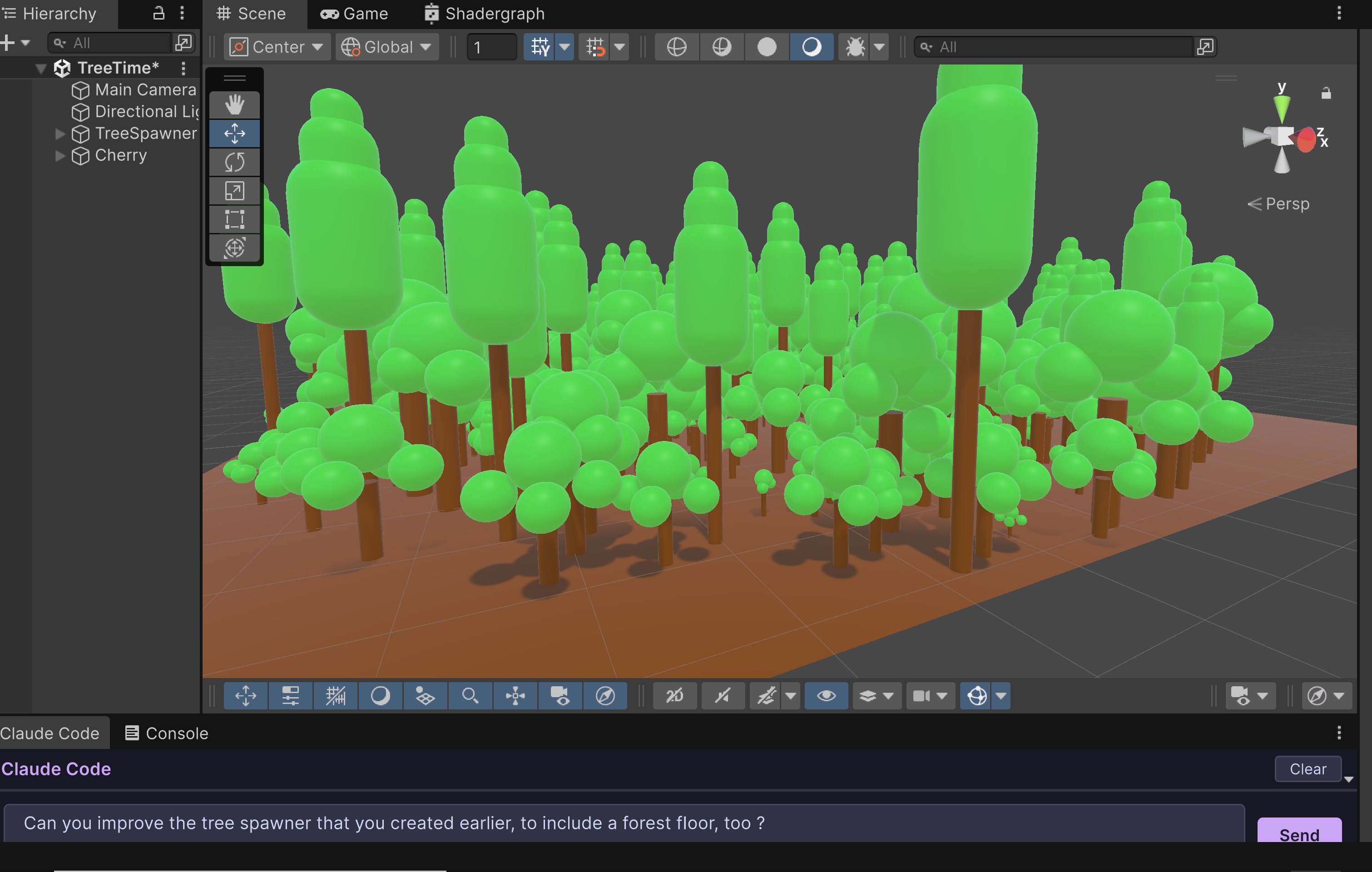
Task: Select the Hand pan tool in the Scene toolbar
Action: pyautogui.click(x=233, y=104)
